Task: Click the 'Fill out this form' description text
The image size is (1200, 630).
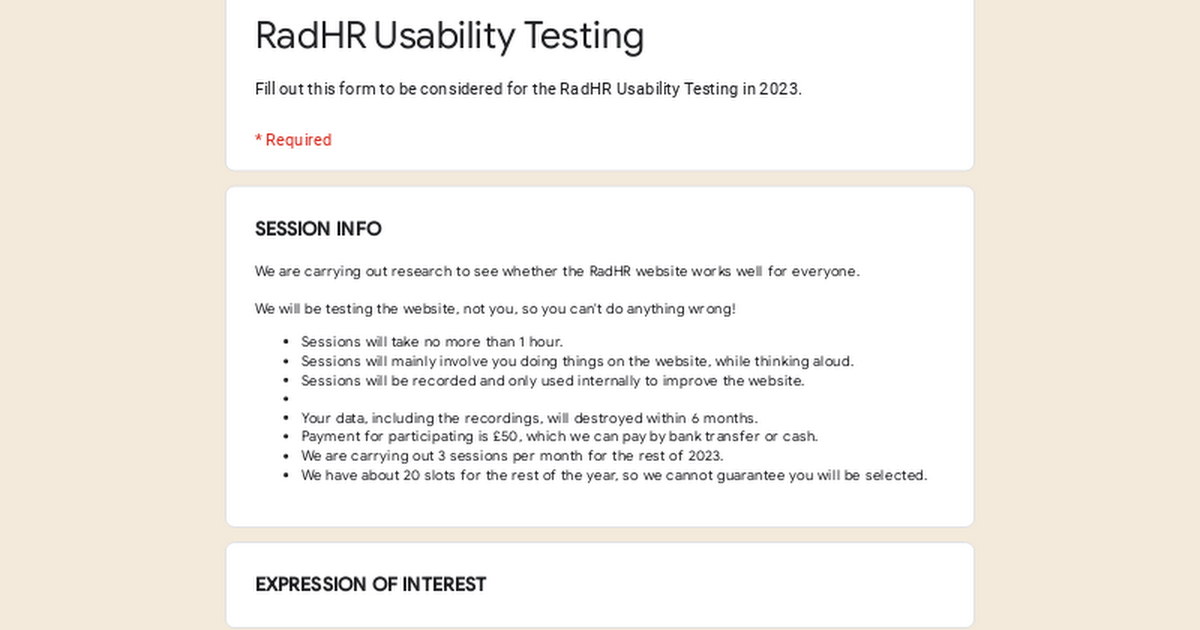Action: tap(528, 89)
